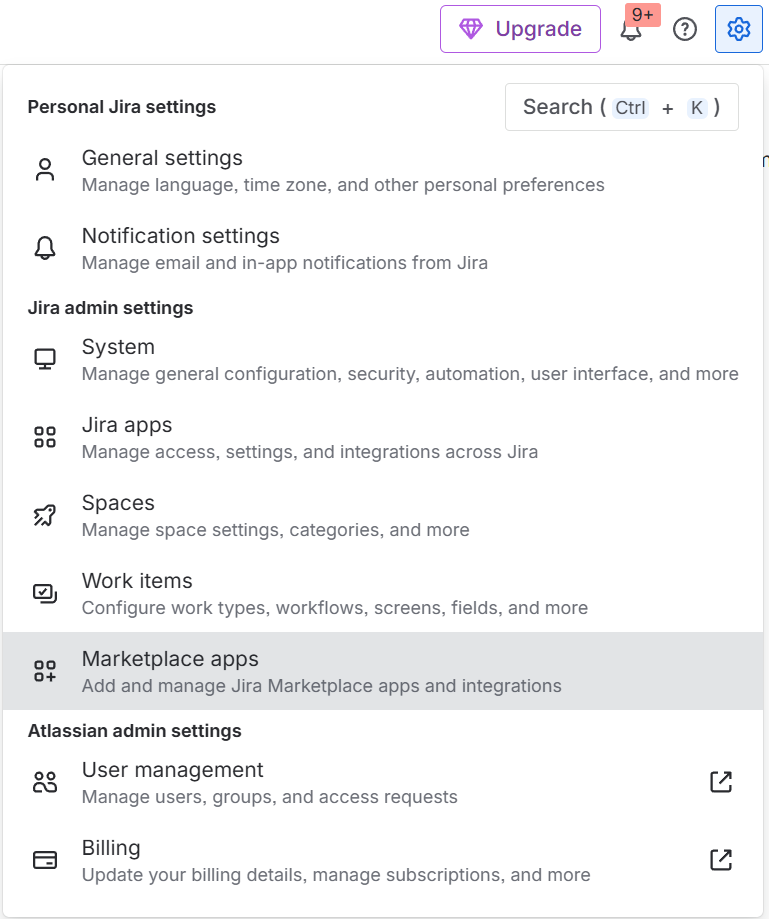Open Billing settings
This screenshot has height=919, width=769.
[383, 860]
